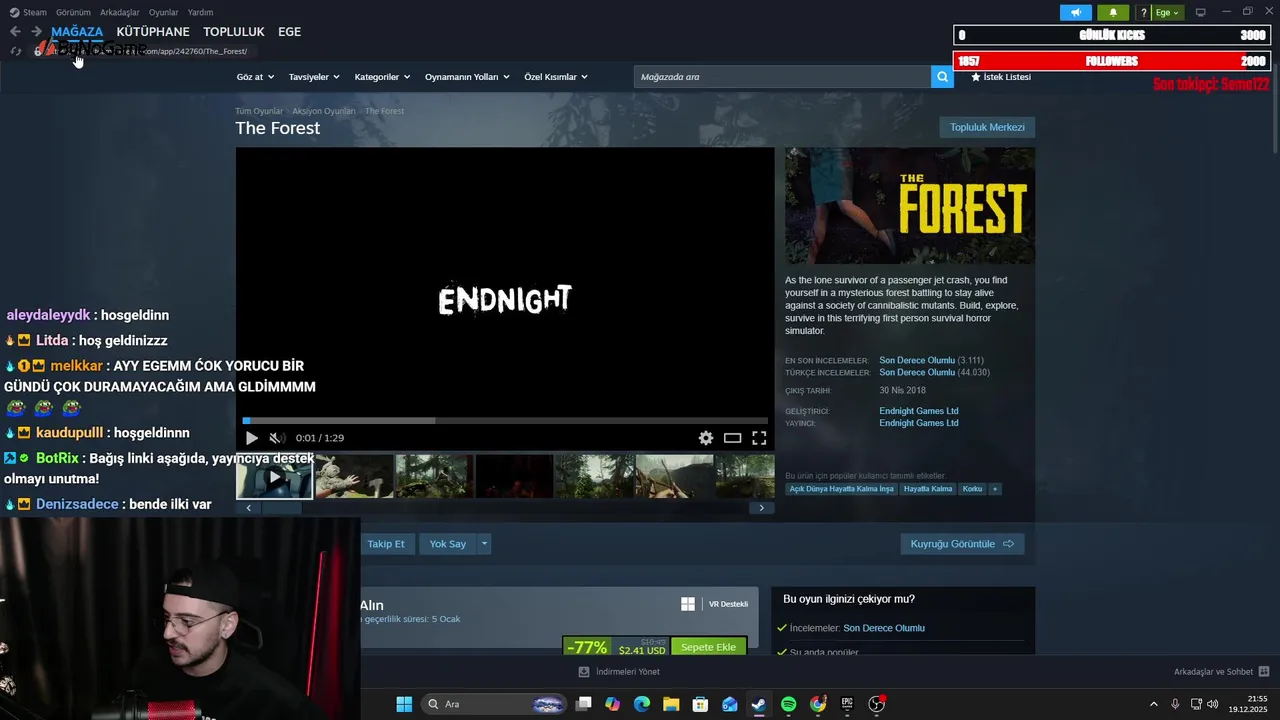Screen dimensions: 1280x720
Task: Play the Endnight trailer video
Action: pyautogui.click(x=252, y=438)
